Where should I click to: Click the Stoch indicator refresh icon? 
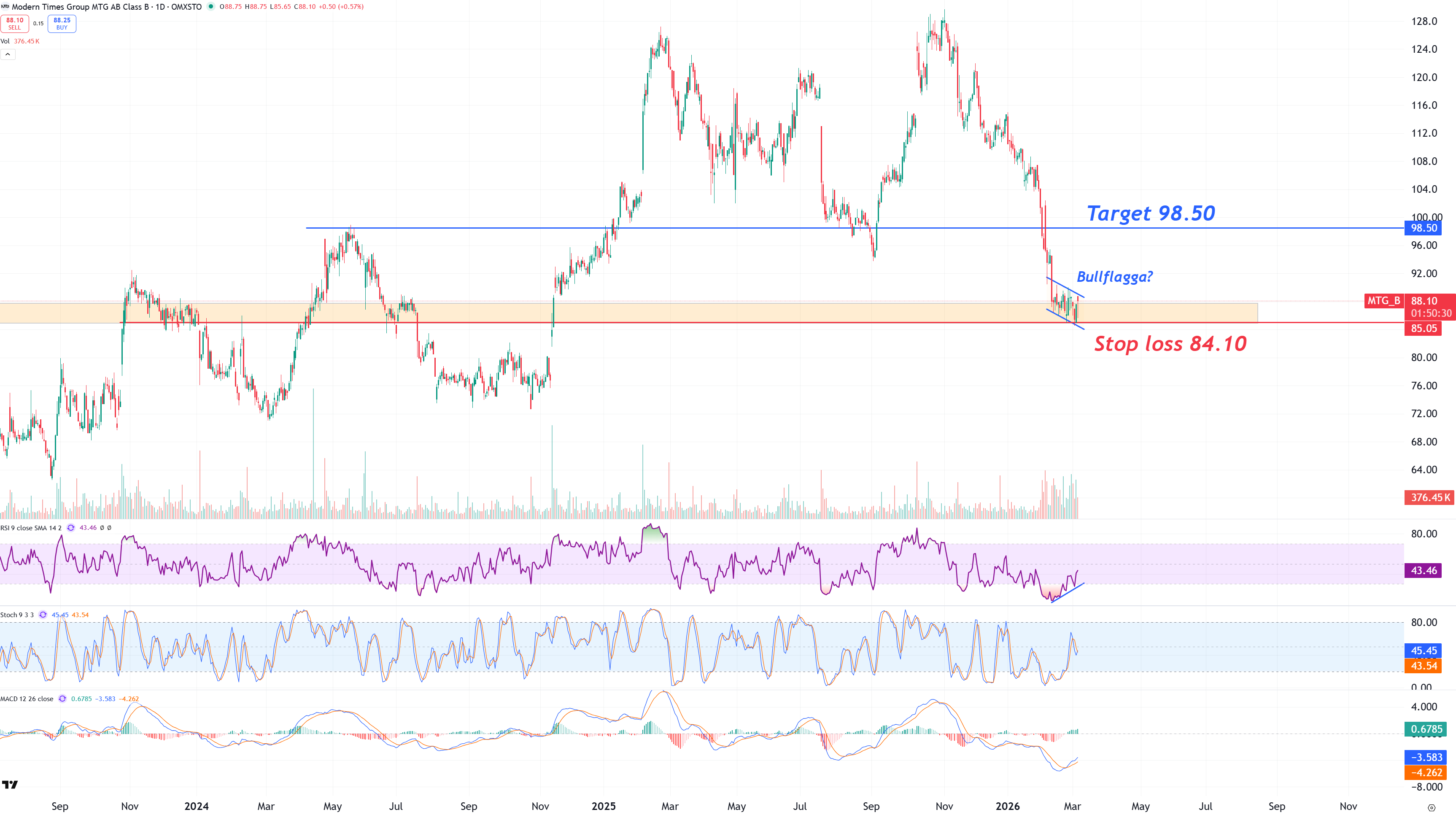click(43, 615)
